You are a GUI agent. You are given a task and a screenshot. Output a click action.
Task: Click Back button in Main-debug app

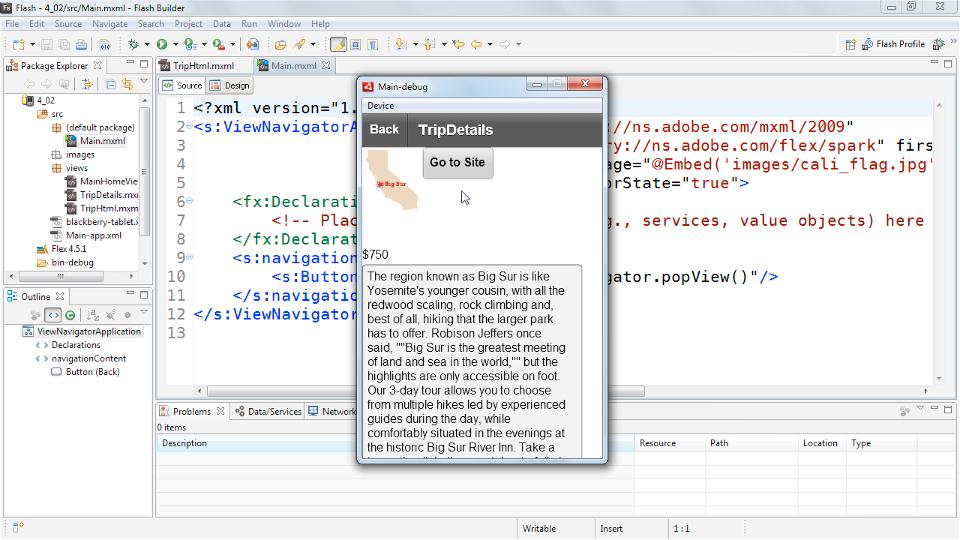coord(384,129)
